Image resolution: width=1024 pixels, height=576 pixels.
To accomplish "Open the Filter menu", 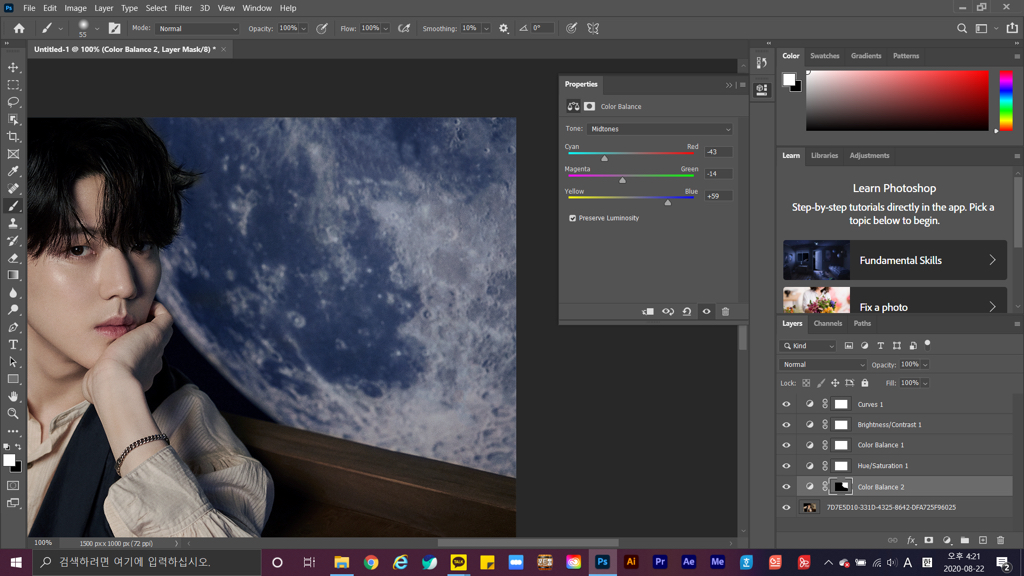I will (183, 8).
